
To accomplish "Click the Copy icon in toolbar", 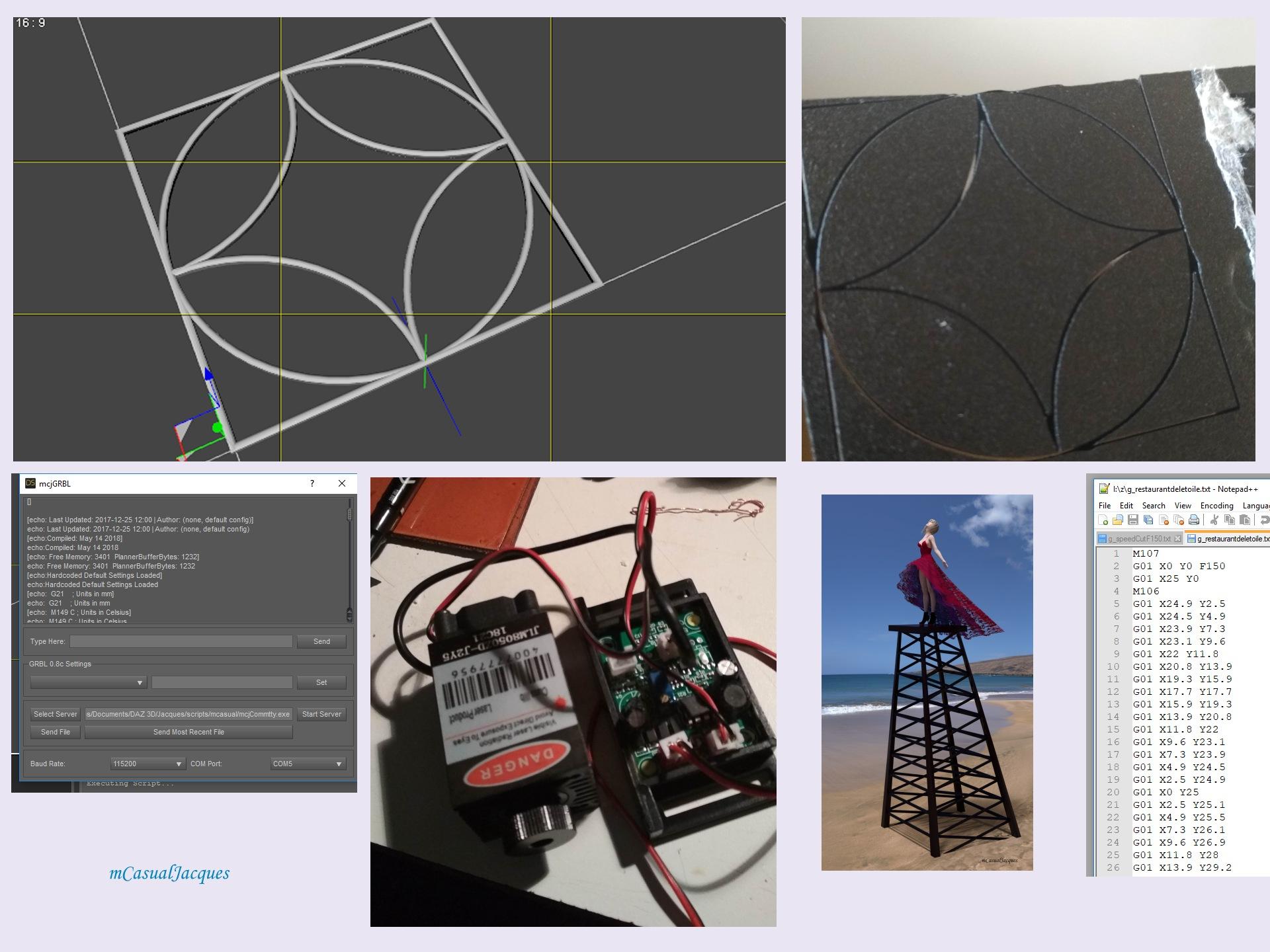I will (1230, 520).
